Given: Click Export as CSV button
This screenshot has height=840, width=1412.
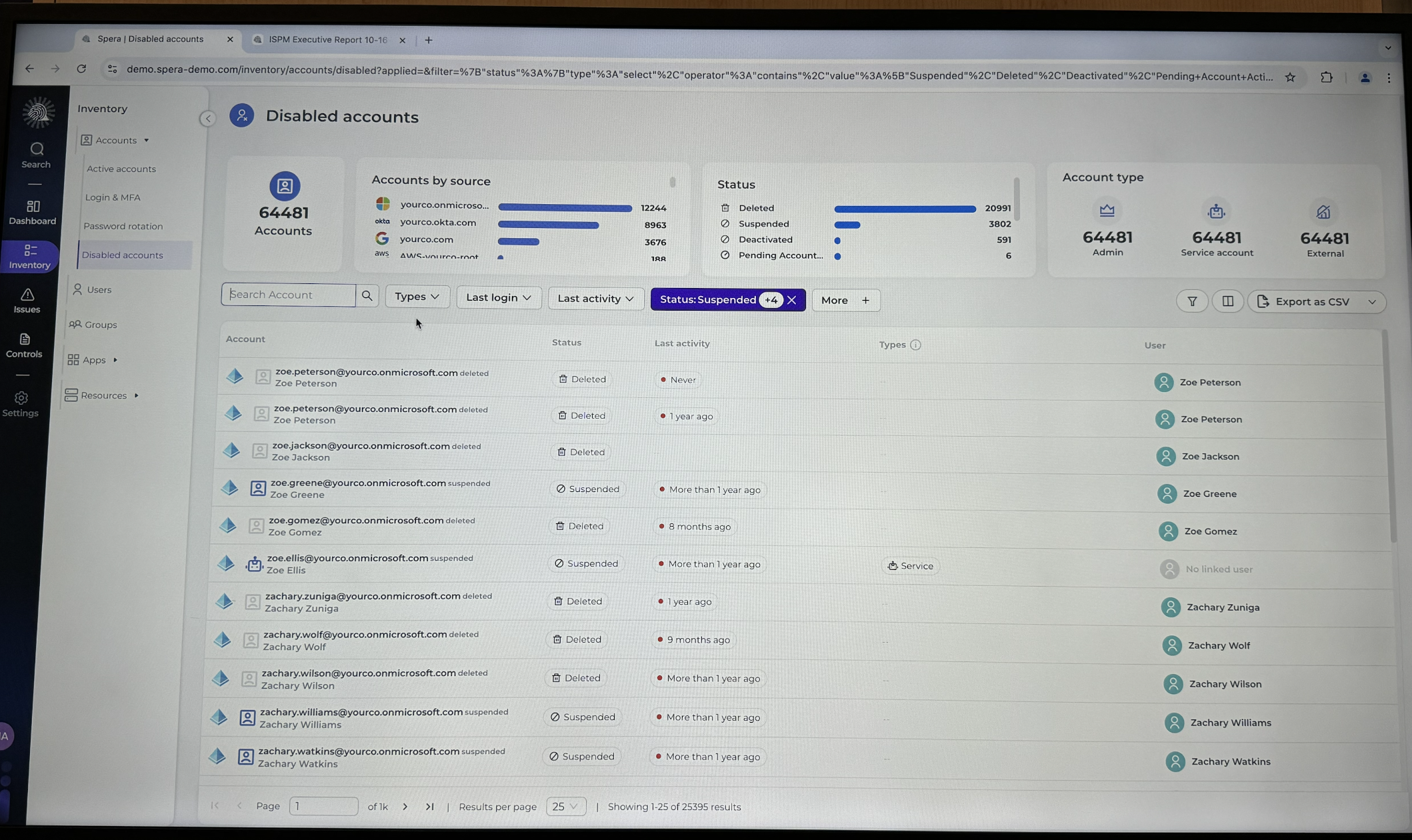Looking at the screenshot, I should (x=1311, y=302).
